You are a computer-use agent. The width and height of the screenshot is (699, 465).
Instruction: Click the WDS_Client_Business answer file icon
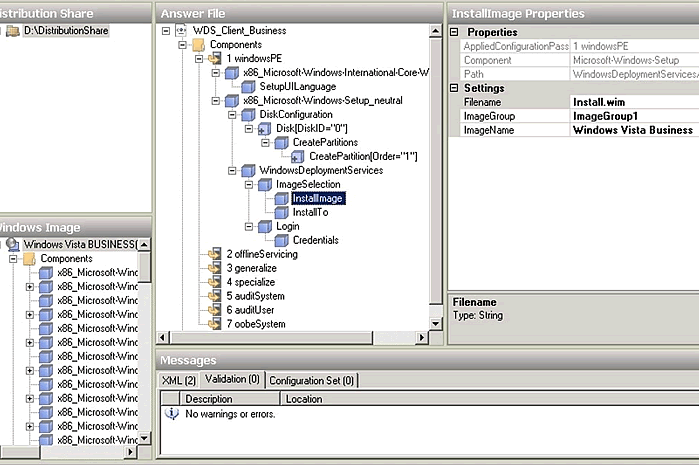coord(181,31)
